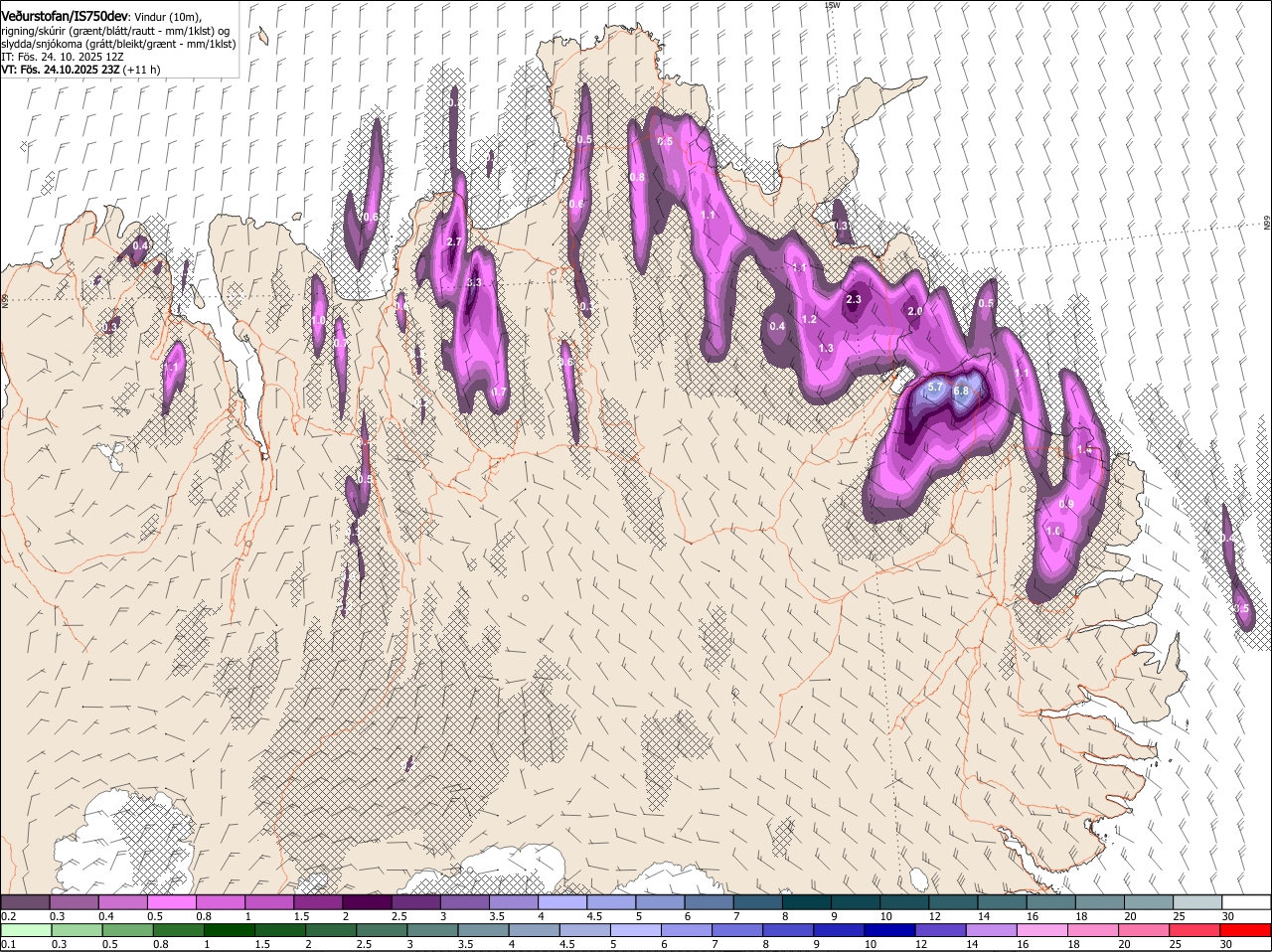Click the upper legend swatch between 0.2 and 0.3
Viewport: 1272px width, 952px height.
point(25,902)
